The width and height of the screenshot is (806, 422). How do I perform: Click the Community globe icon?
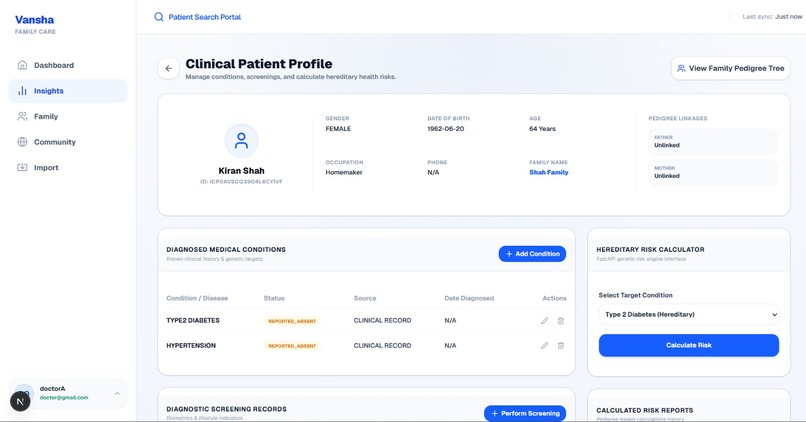coord(22,142)
